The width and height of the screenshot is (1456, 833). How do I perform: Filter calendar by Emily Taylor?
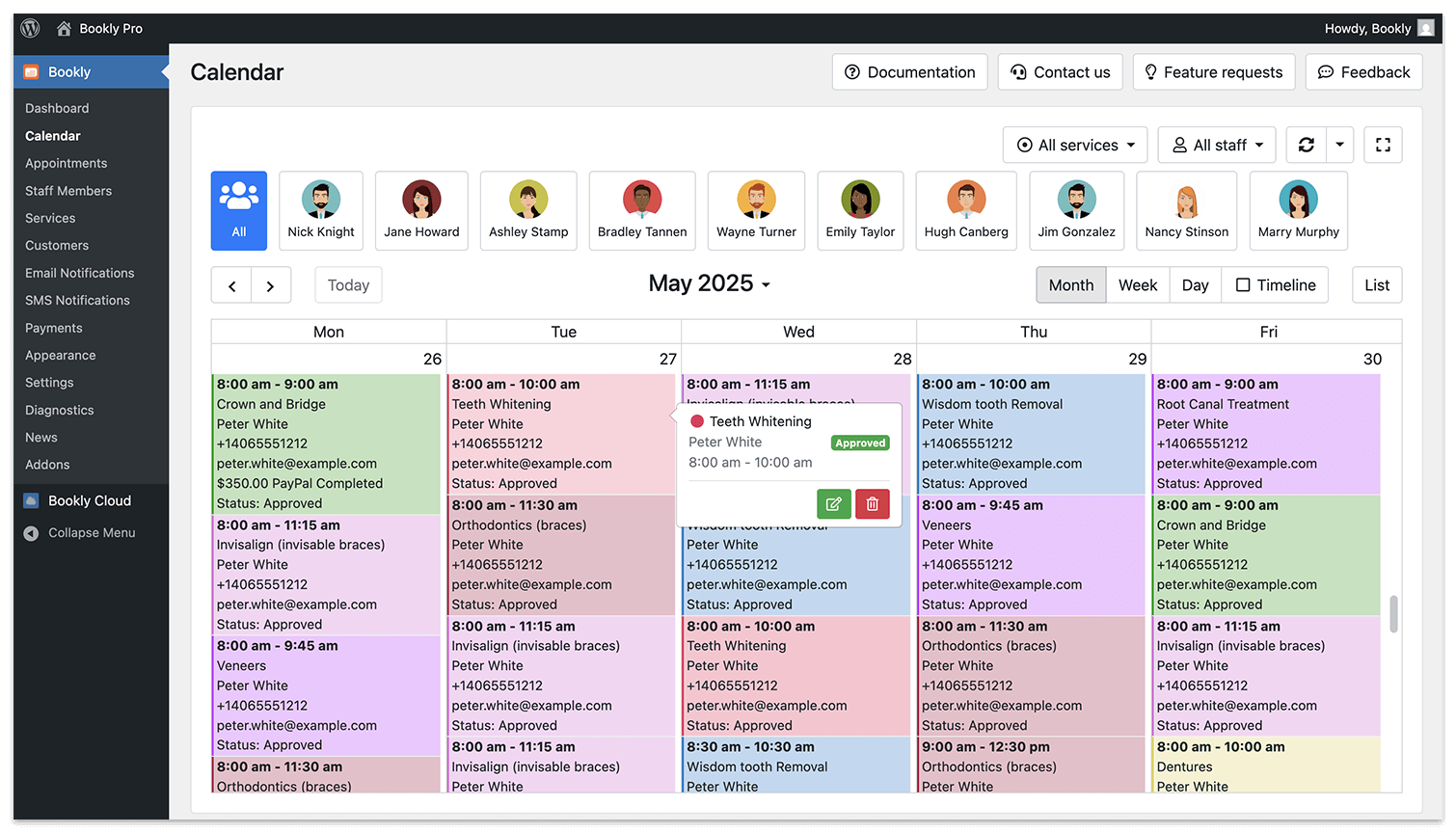coord(860,211)
